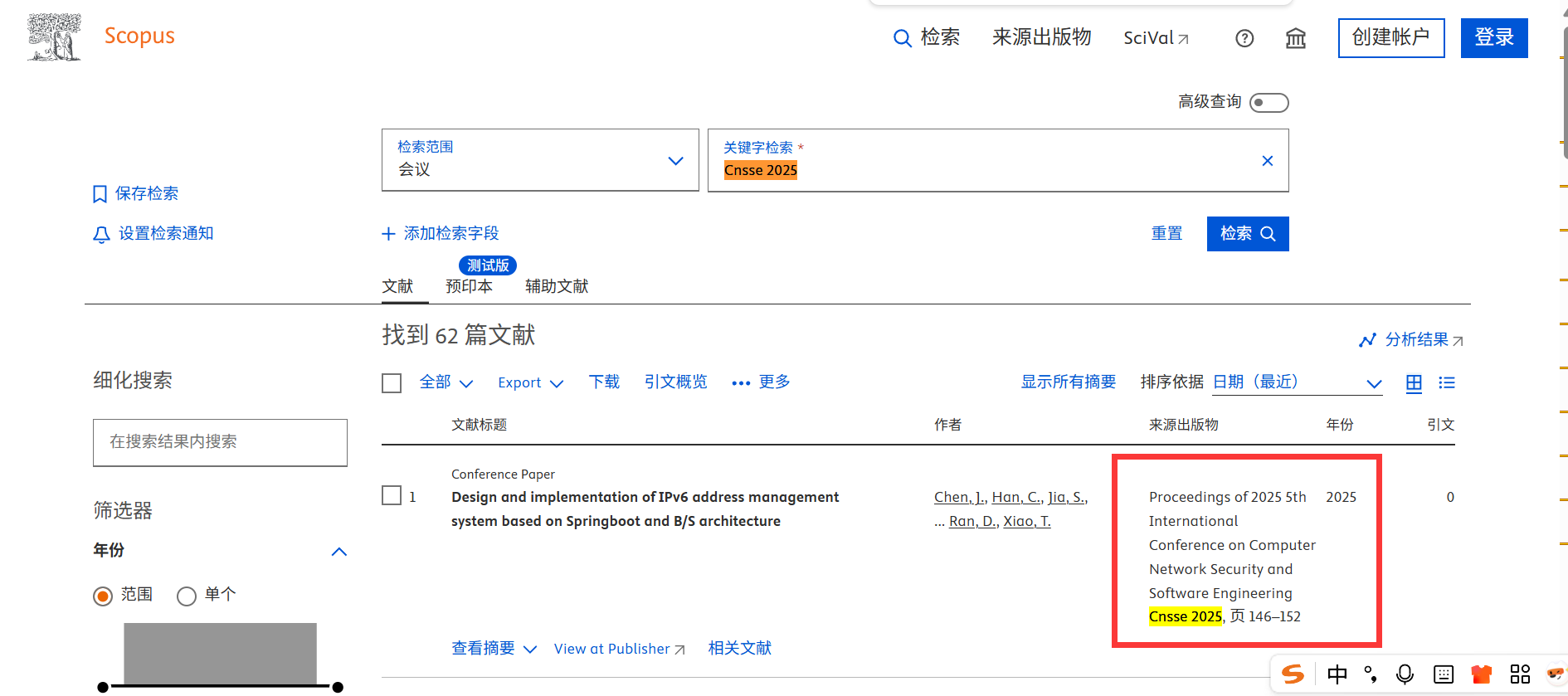Click the Scopus brand name

pos(139,37)
